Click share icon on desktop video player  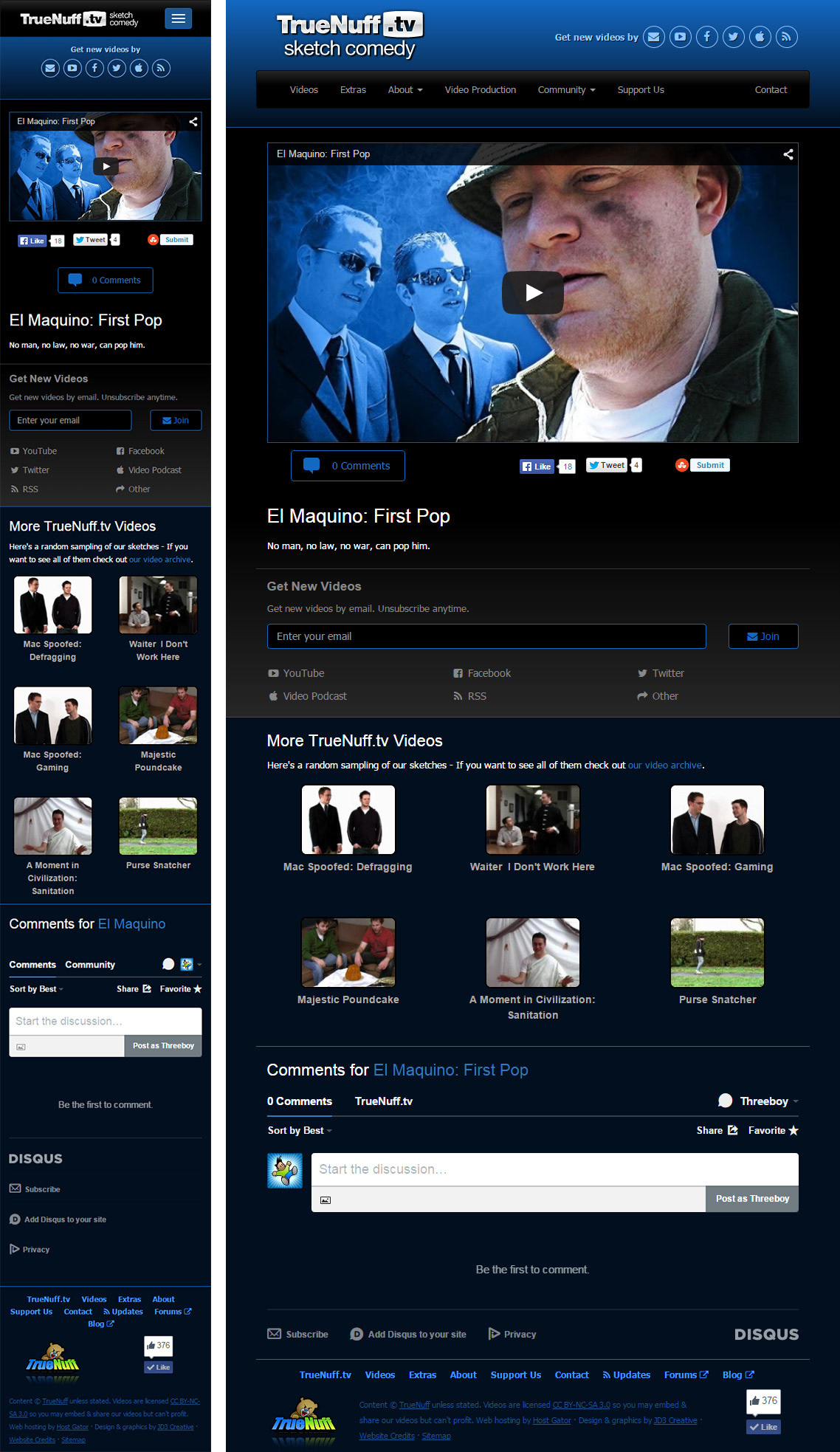click(x=788, y=154)
